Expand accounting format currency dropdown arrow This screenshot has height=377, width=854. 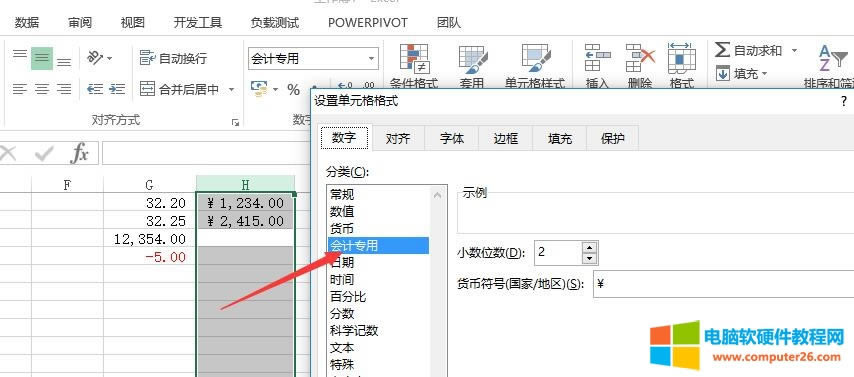point(275,89)
